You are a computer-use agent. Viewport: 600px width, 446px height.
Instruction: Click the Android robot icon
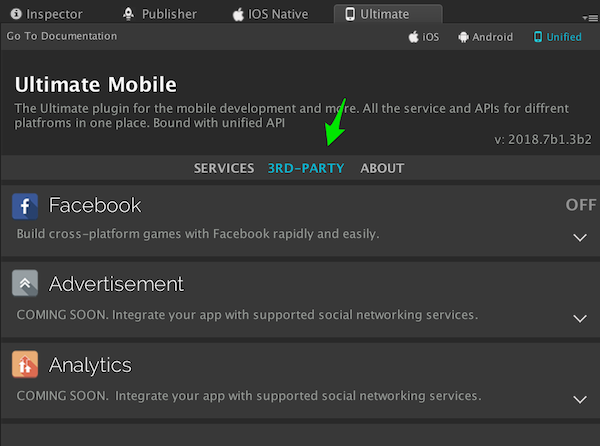(463, 37)
